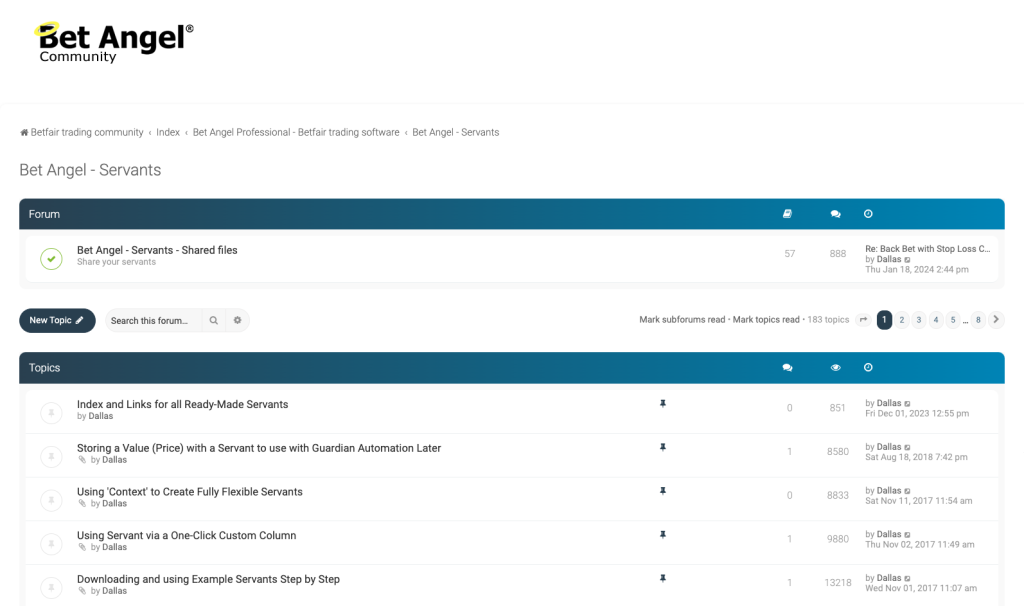The image size is (1024, 606).
Task: Click author Dallas under Using 'Context' topic
Action: [114, 503]
